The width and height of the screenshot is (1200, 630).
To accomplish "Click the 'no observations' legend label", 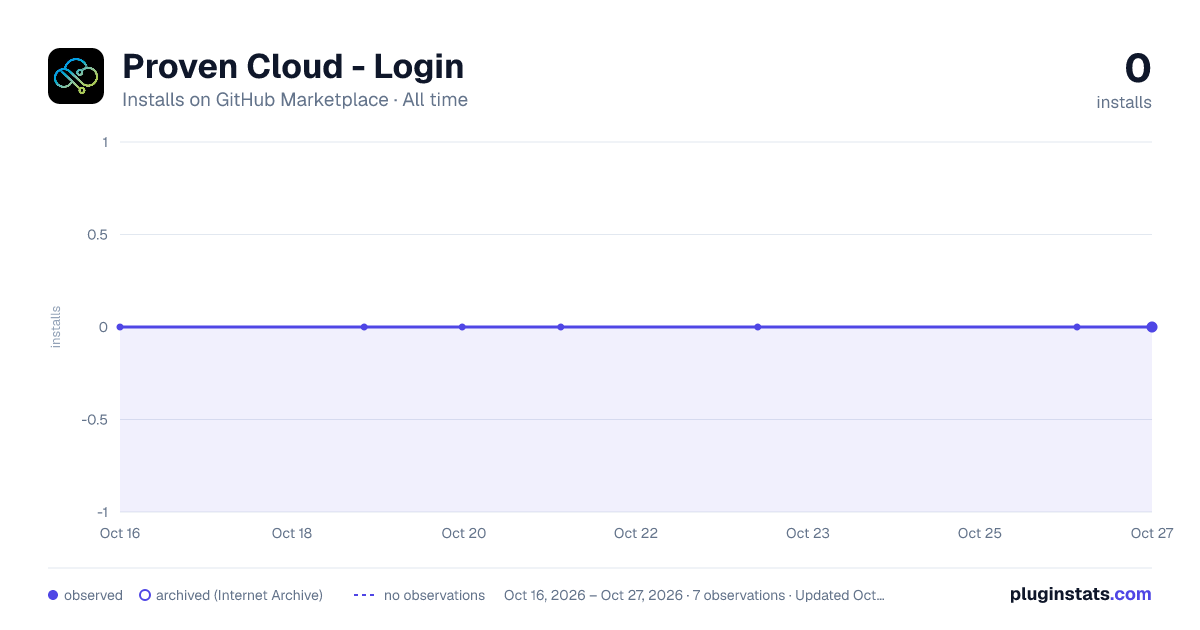I will pyautogui.click(x=434, y=595).
